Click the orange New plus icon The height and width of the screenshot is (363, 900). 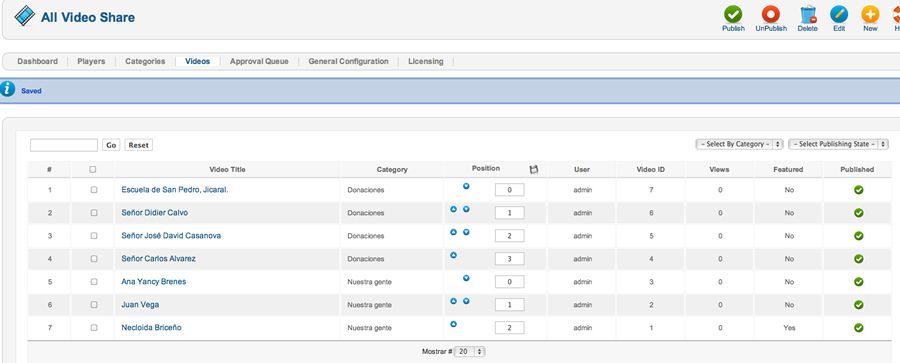click(x=870, y=14)
